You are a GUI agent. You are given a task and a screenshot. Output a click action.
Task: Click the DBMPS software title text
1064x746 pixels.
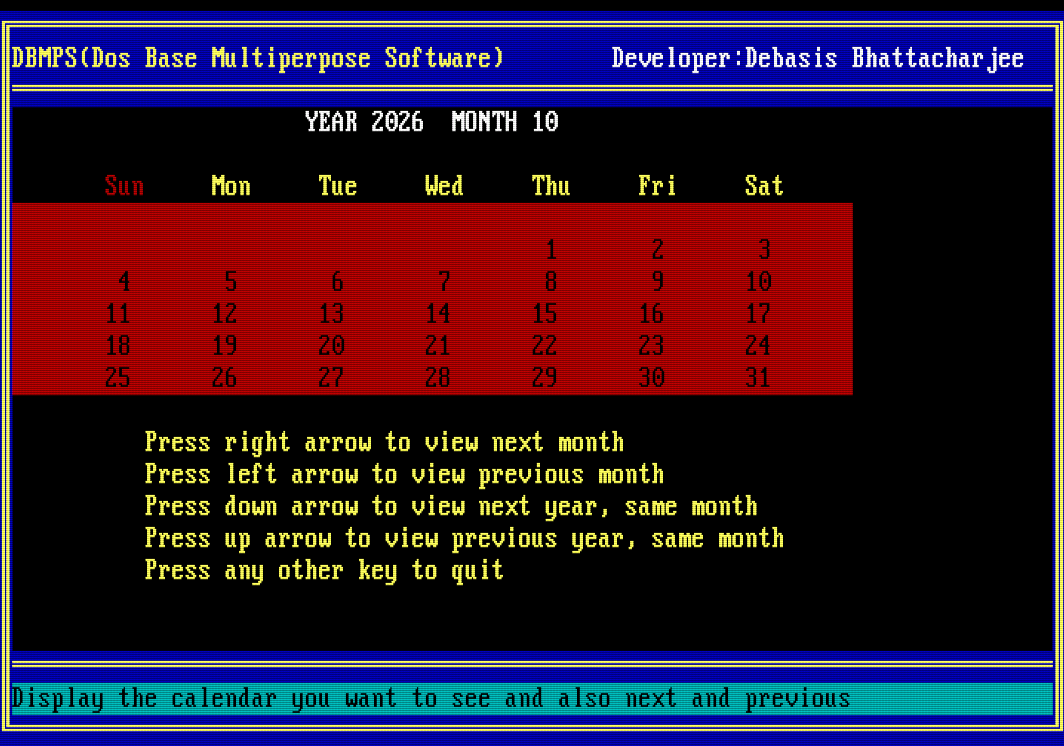[258, 58]
